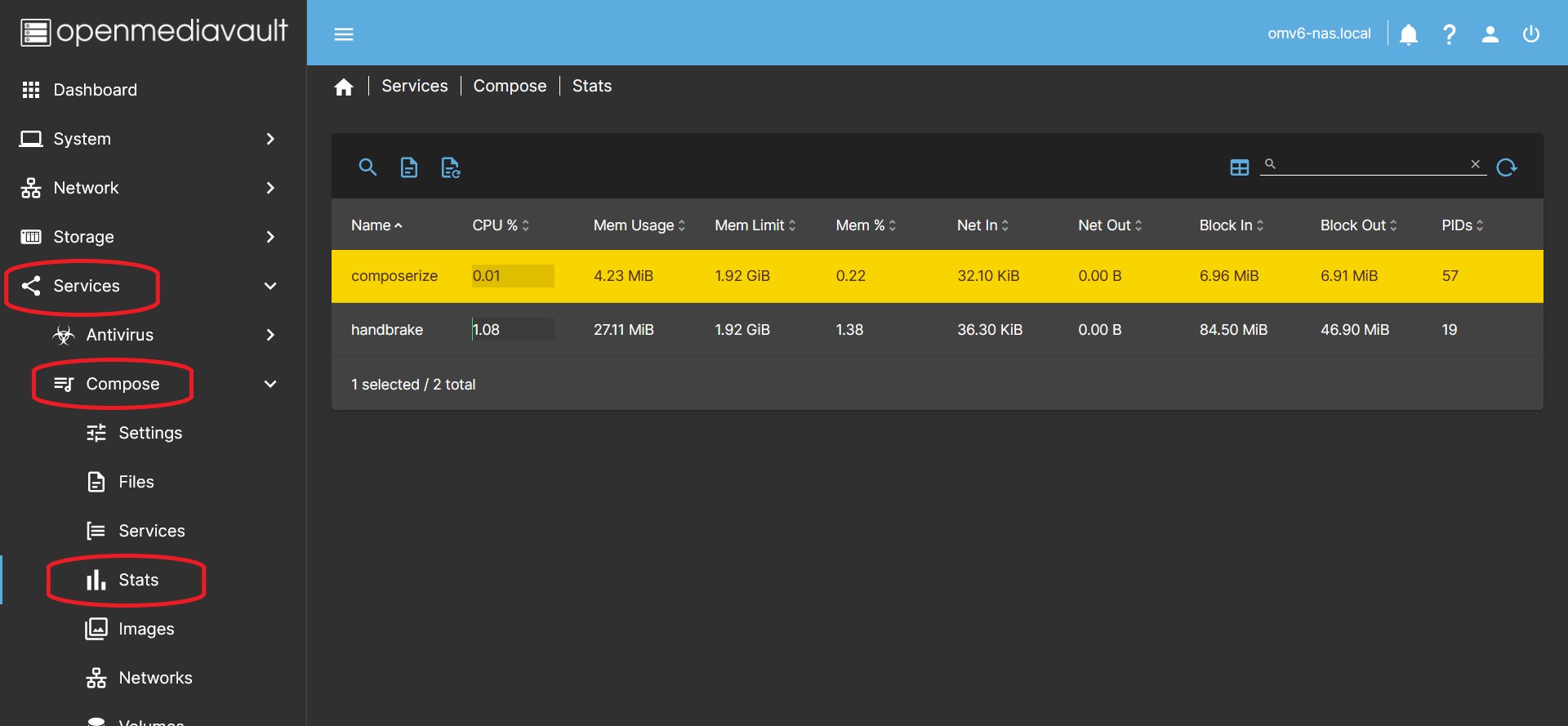
Task: Click the Compose breadcrumb link
Action: pyautogui.click(x=510, y=86)
